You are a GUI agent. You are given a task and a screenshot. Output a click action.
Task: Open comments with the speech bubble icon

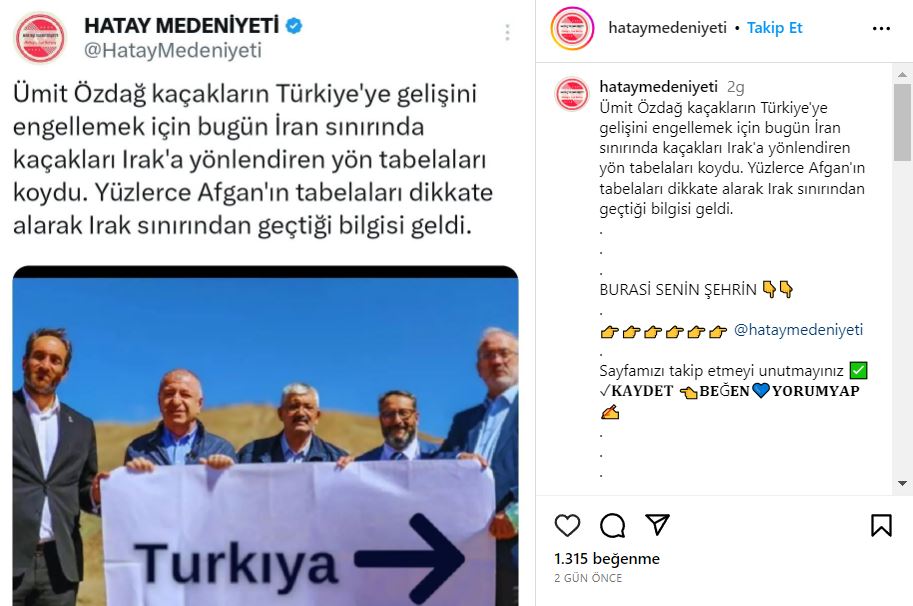tap(613, 525)
